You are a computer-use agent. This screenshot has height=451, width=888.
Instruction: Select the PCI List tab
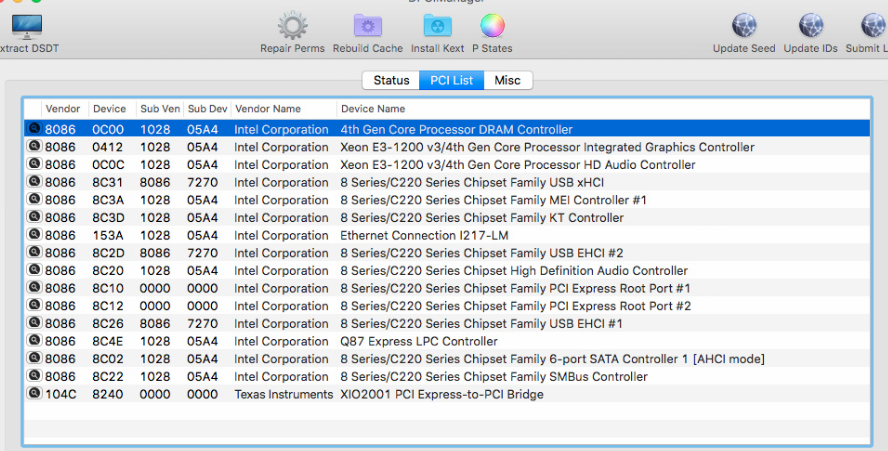click(451, 80)
